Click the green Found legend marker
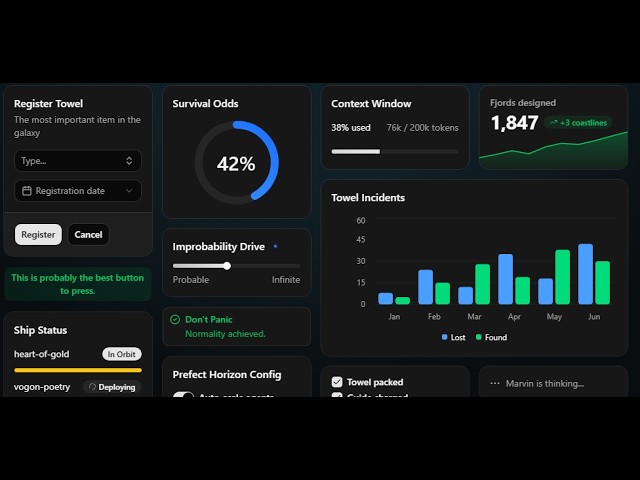Screen dimensions: 640x480 pos(479,337)
